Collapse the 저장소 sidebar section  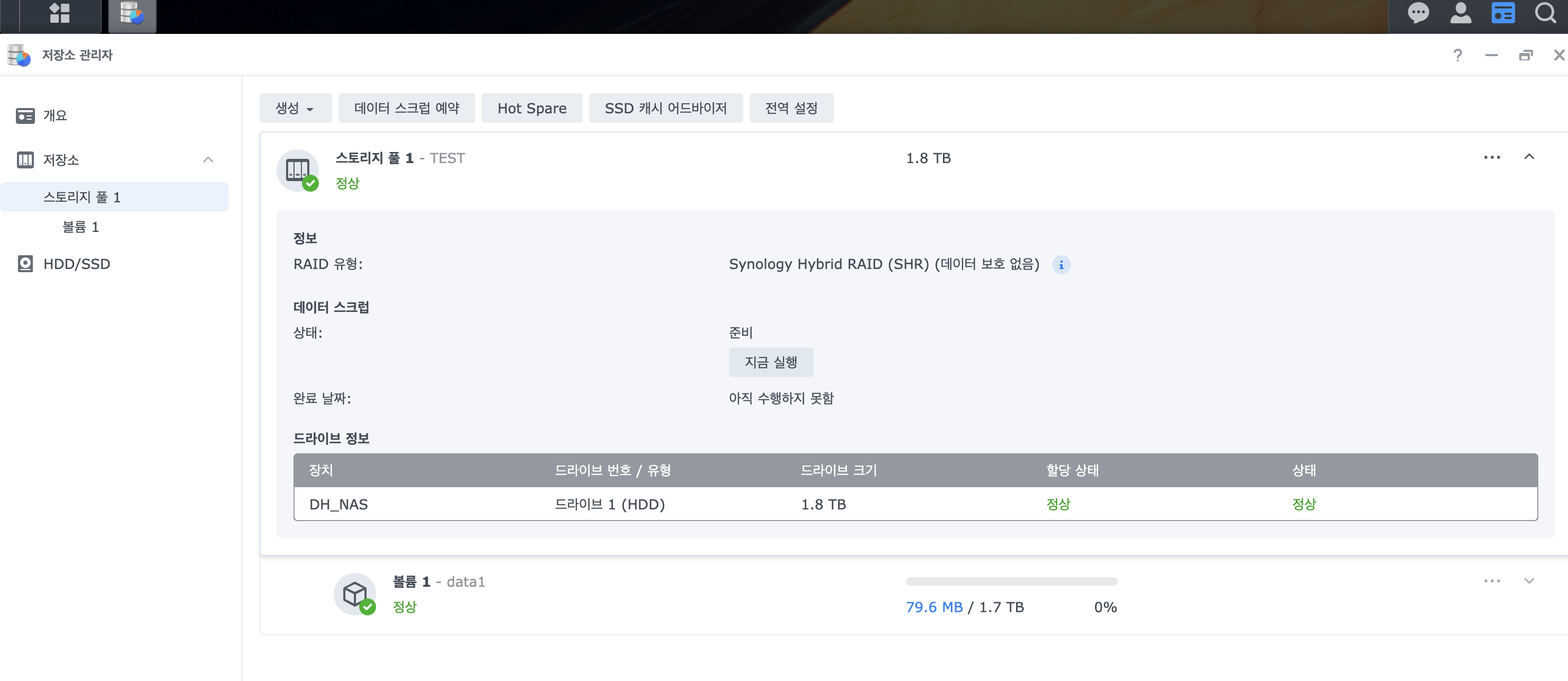pos(208,160)
